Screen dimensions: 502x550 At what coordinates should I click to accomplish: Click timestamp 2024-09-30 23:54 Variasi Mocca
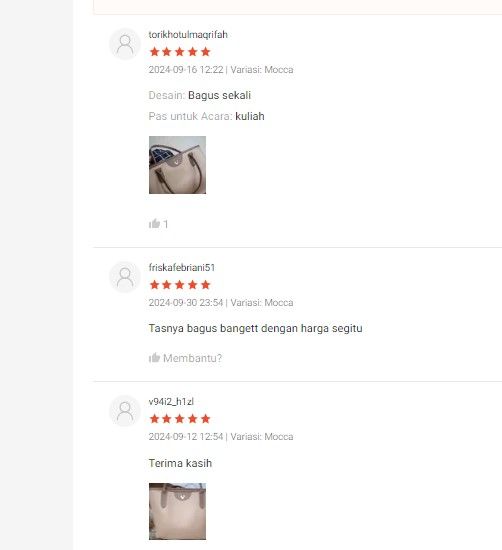pos(221,302)
